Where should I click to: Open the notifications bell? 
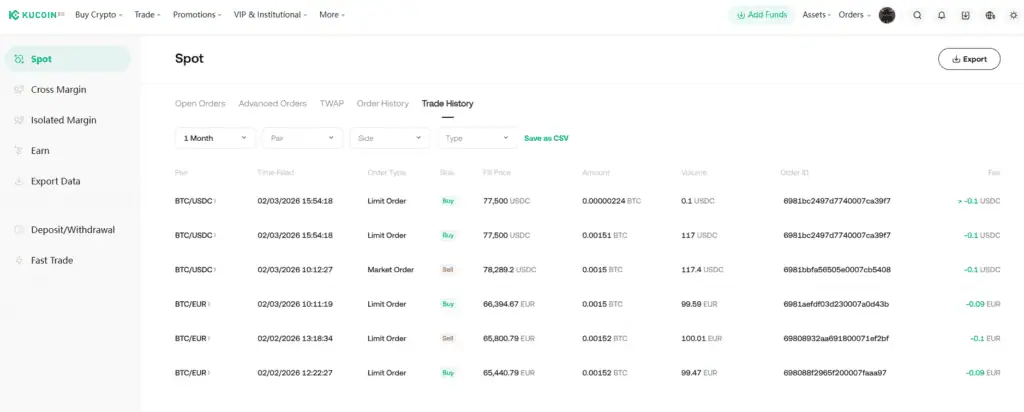coord(941,15)
